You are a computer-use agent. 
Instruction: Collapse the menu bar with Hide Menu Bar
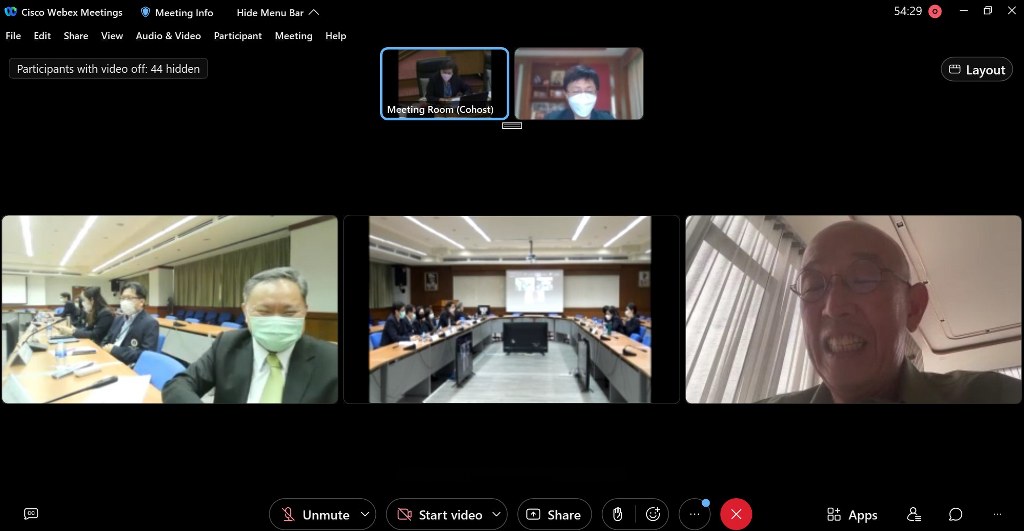point(277,13)
